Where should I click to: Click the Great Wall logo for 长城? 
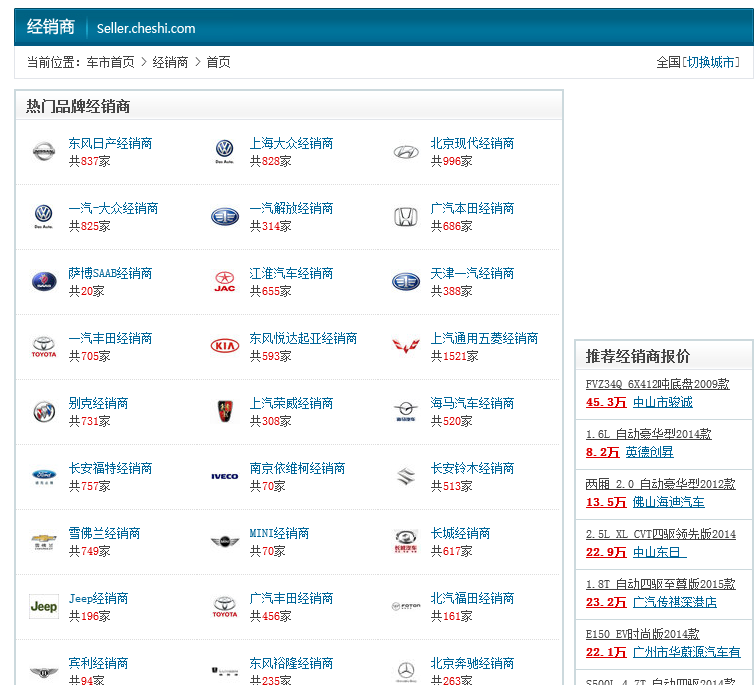click(x=406, y=541)
